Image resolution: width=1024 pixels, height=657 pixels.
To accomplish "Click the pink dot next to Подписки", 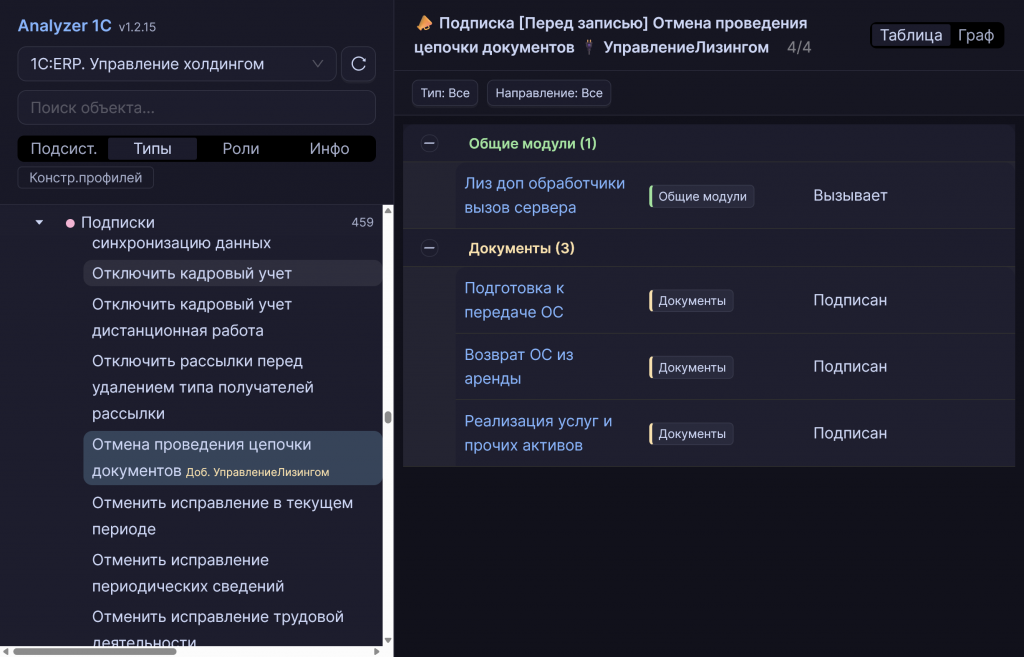I will 70,223.
